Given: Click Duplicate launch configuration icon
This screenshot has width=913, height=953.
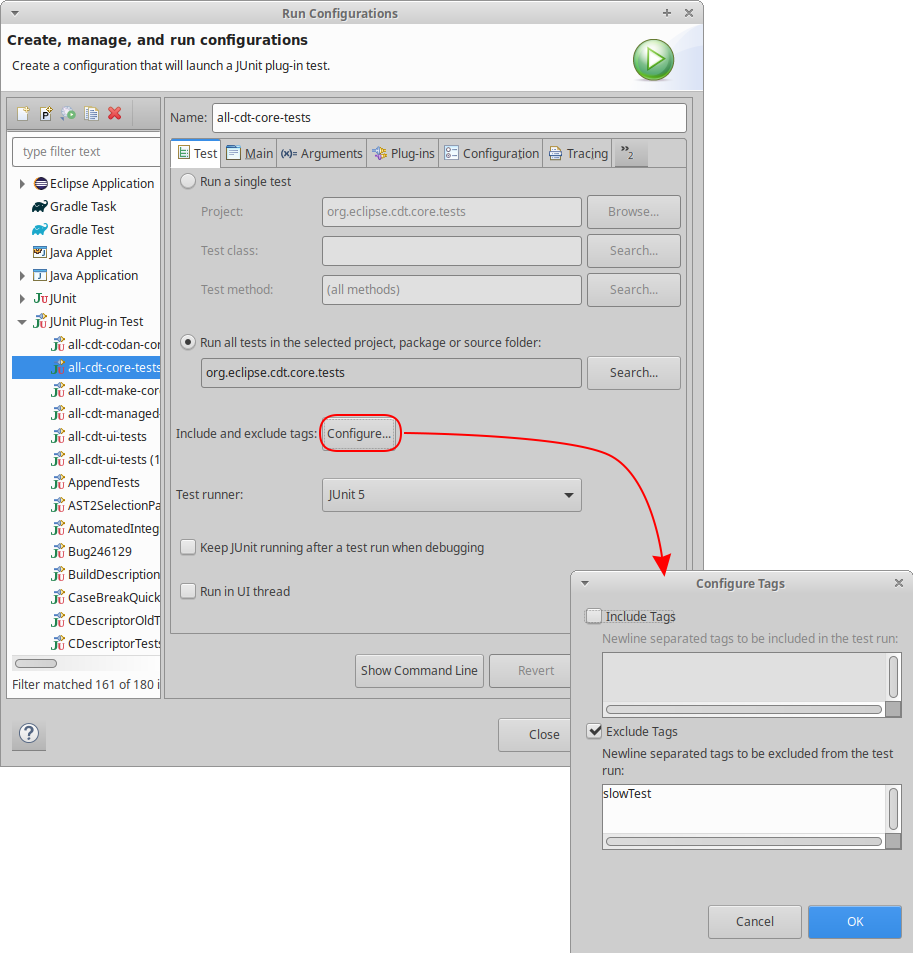Looking at the screenshot, I should [91, 114].
